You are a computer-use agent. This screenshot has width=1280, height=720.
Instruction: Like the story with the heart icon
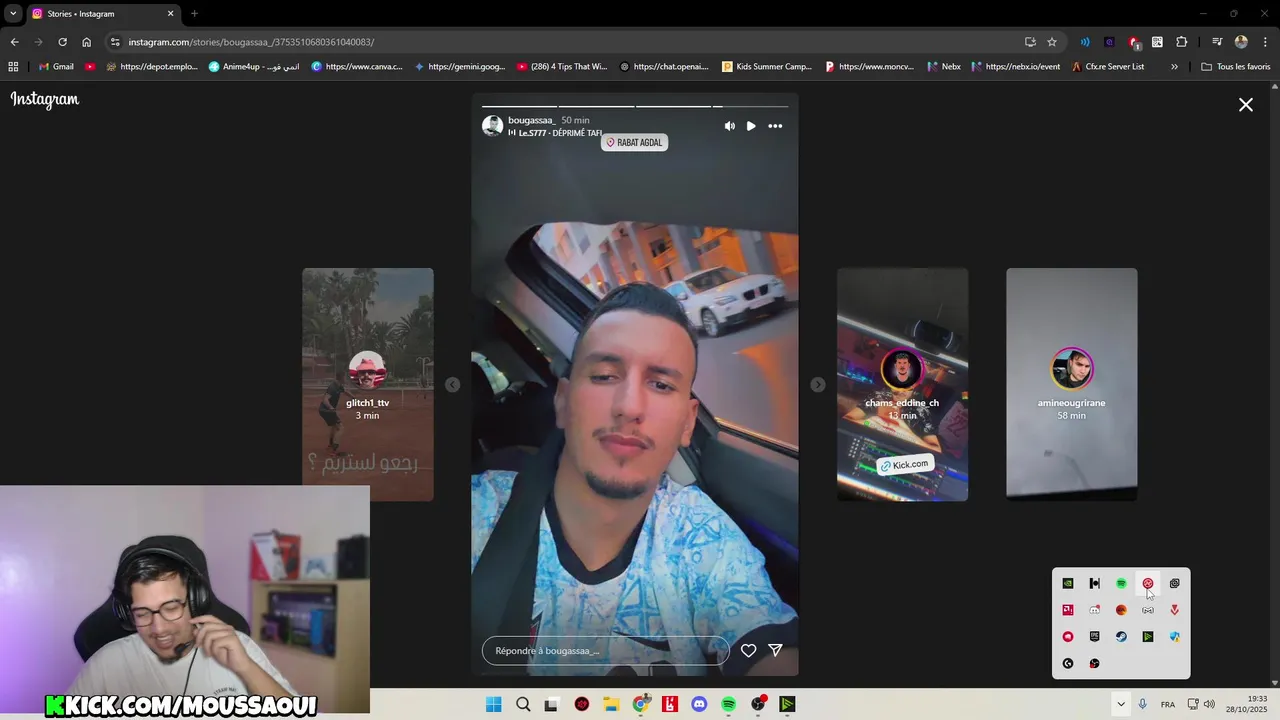(748, 650)
